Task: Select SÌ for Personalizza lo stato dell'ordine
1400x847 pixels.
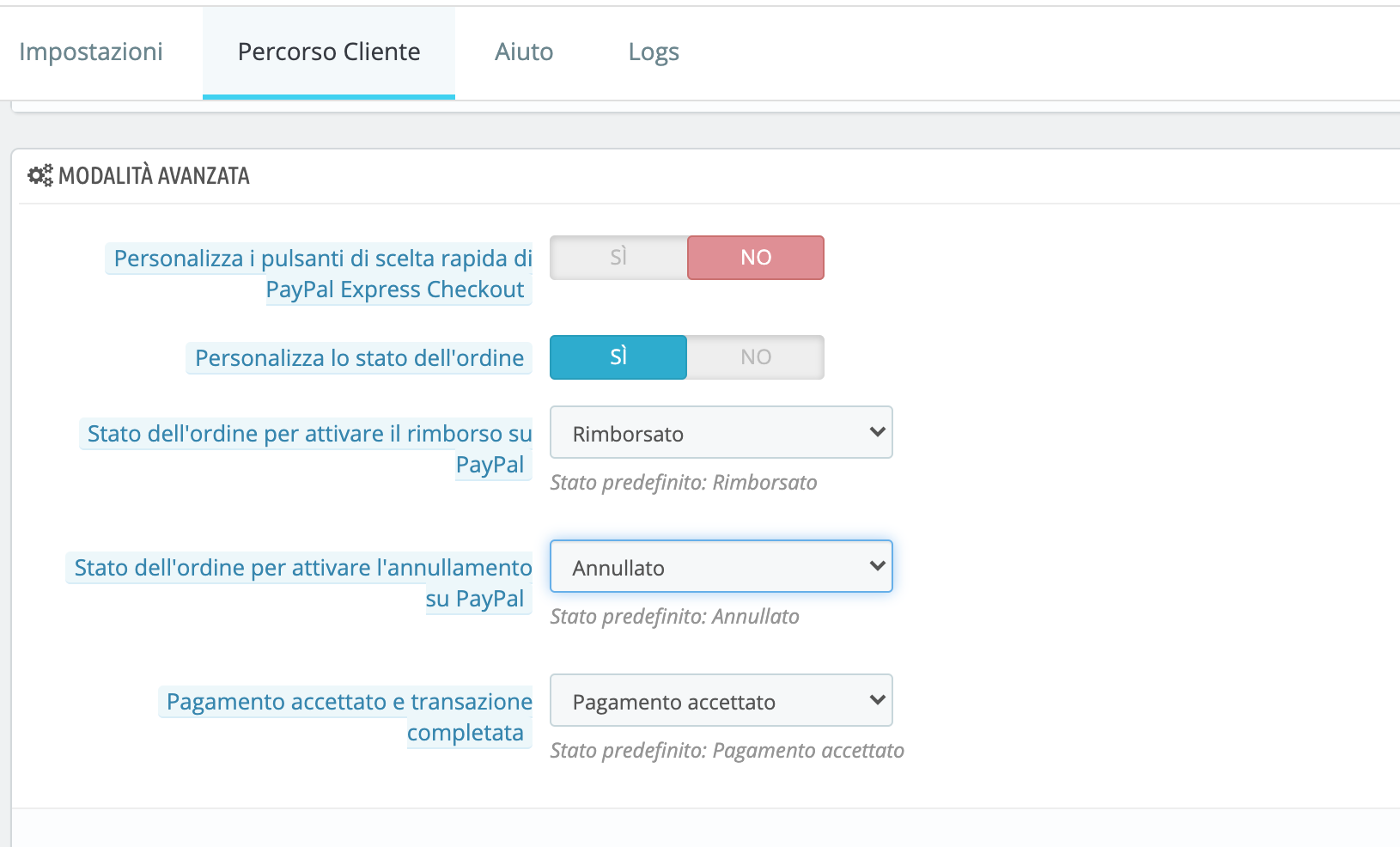Action: pyautogui.click(x=618, y=357)
